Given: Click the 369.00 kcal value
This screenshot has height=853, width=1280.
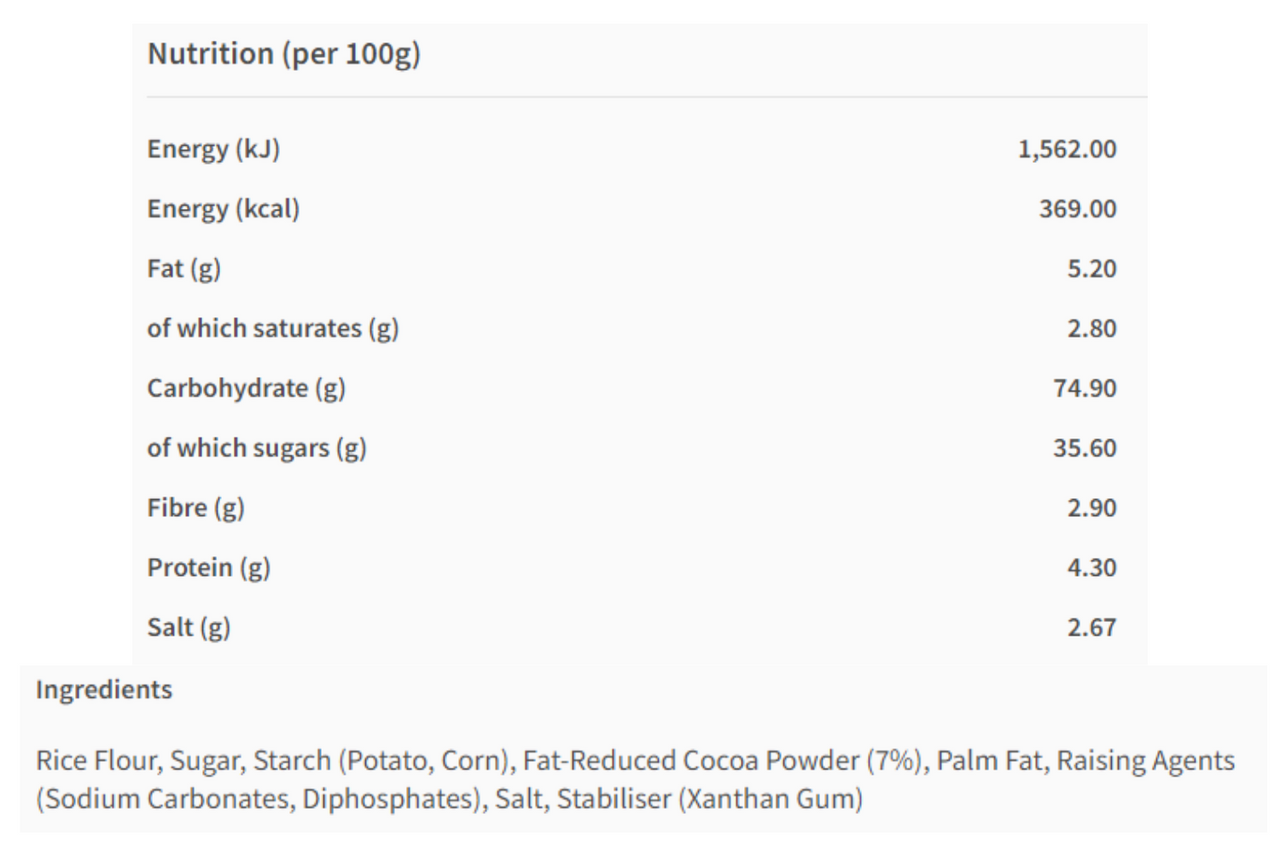Looking at the screenshot, I should [1079, 209].
